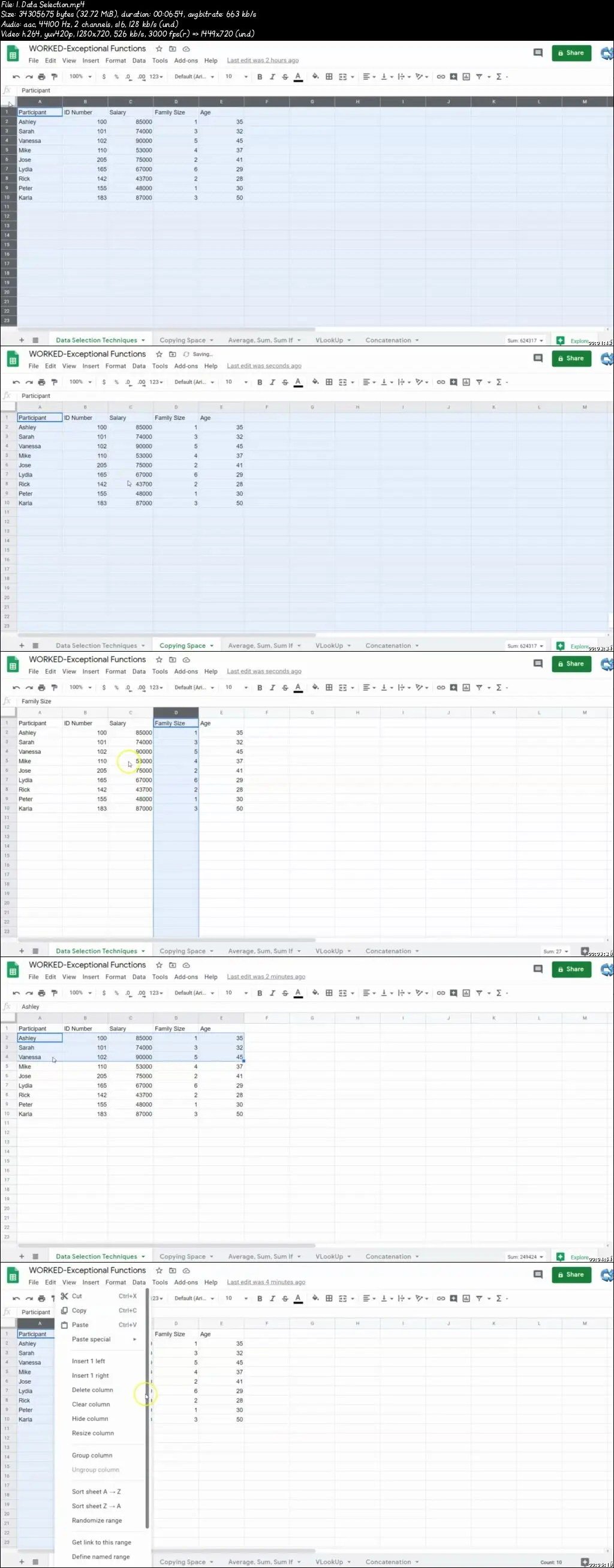Click Insert link icon in frame with Sum: 249424
The height and width of the screenshot is (1568, 614).
click(x=441, y=993)
